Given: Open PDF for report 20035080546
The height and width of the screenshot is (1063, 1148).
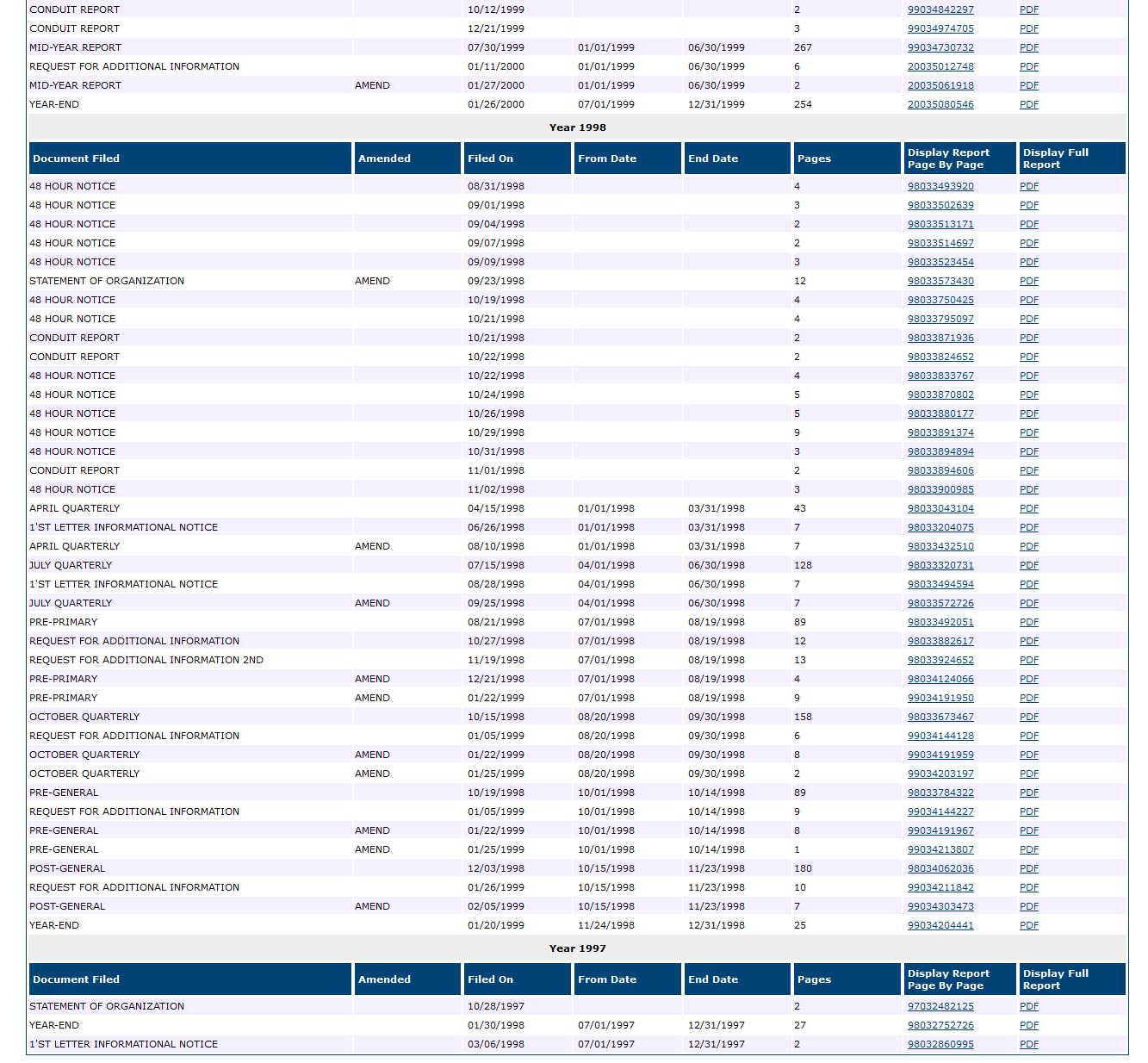Looking at the screenshot, I should coord(1029,104).
